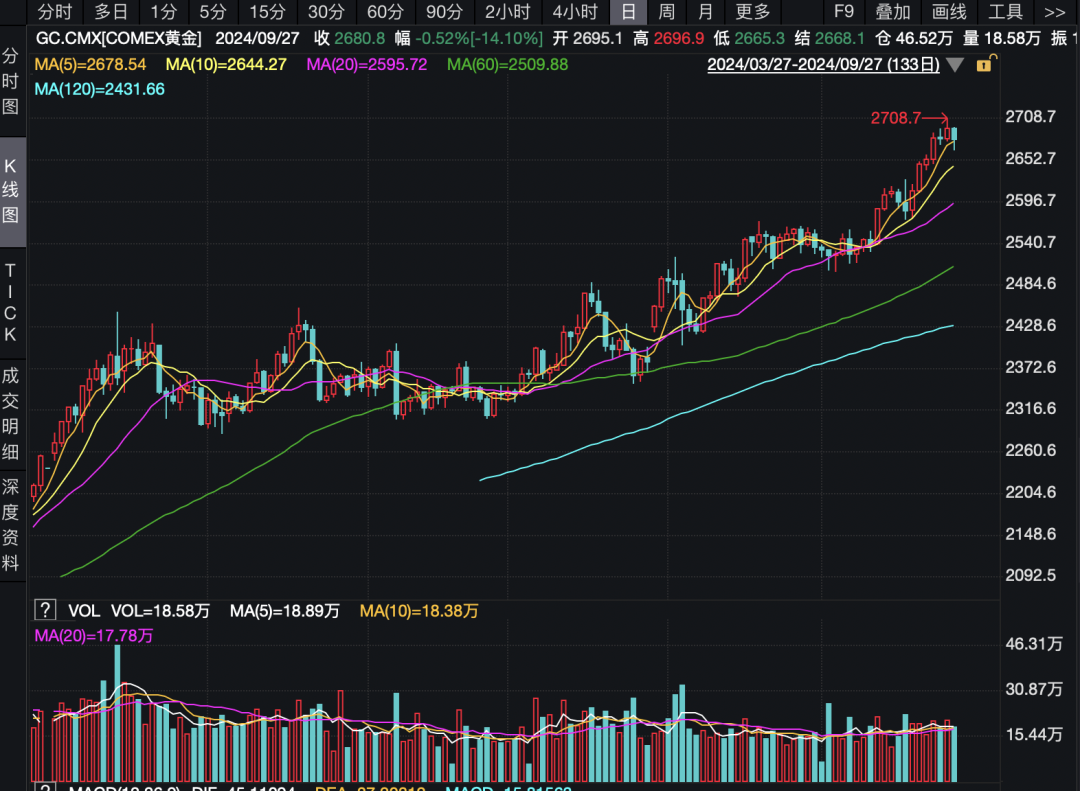The width and height of the screenshot is (1080, 791).
Task: Show more toolbar options via >> chevron
Action: (1054, 12)
